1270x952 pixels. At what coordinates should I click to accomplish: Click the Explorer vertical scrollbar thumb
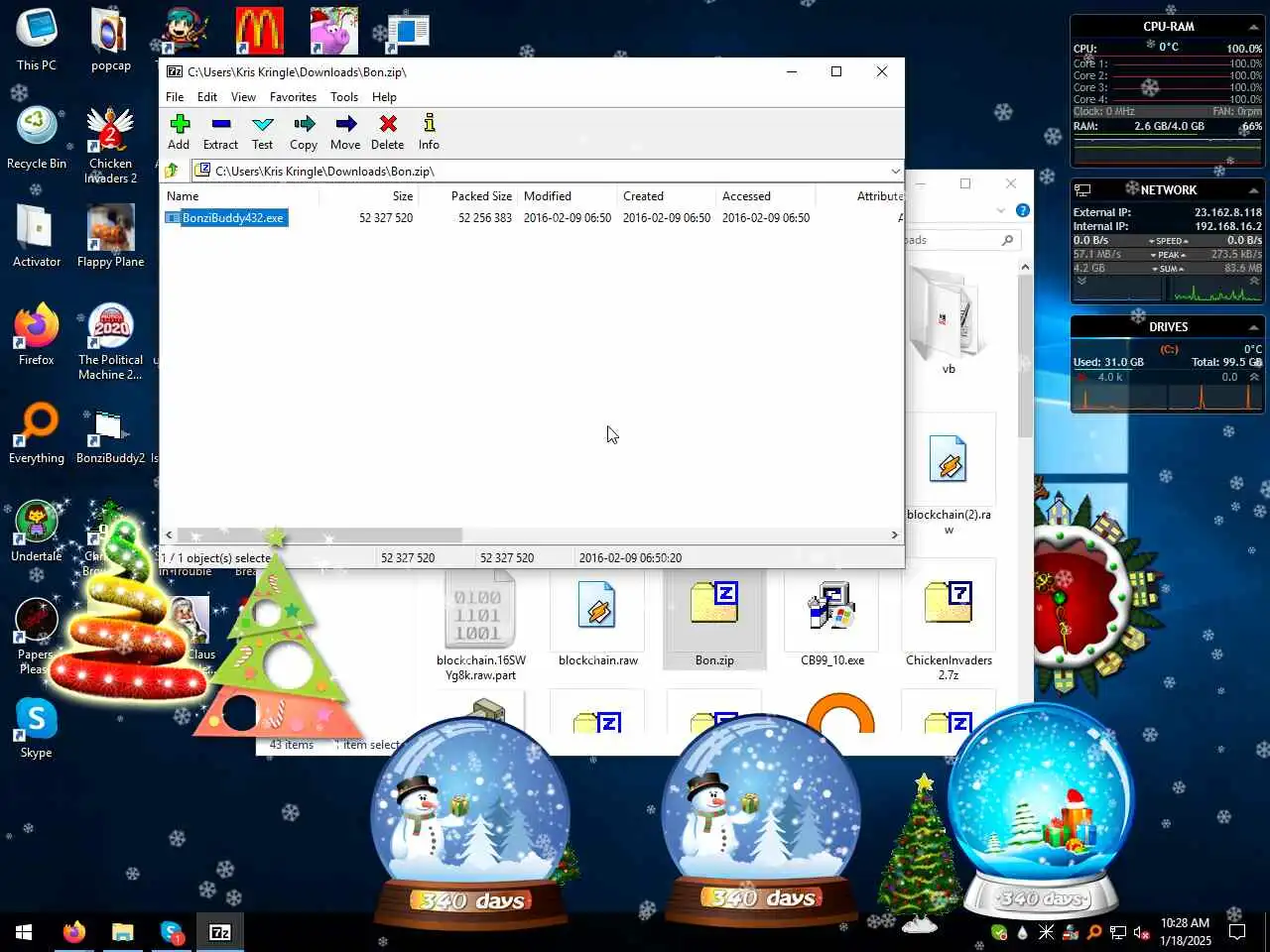(x=1025, y=355)
